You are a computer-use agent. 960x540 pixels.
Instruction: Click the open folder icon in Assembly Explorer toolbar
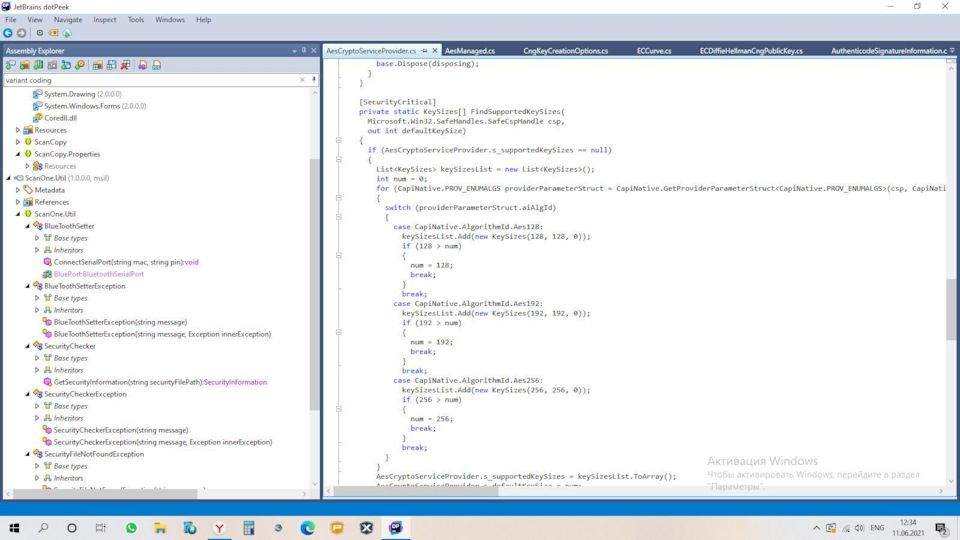(24, 65)
